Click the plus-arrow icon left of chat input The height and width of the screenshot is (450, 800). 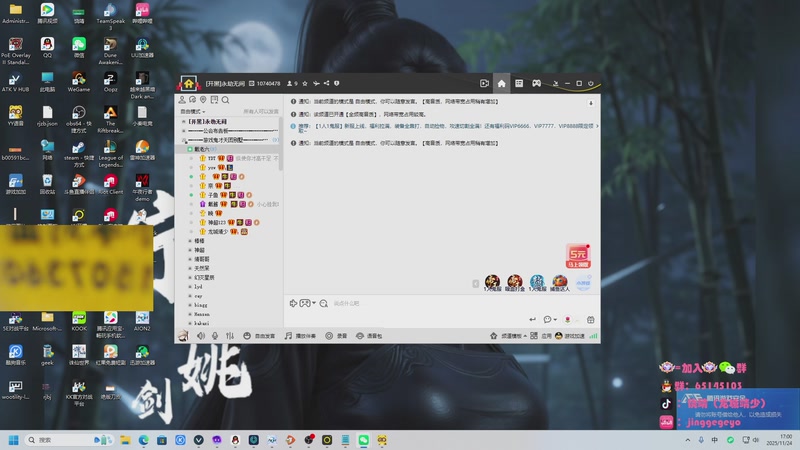coord(293,303)
